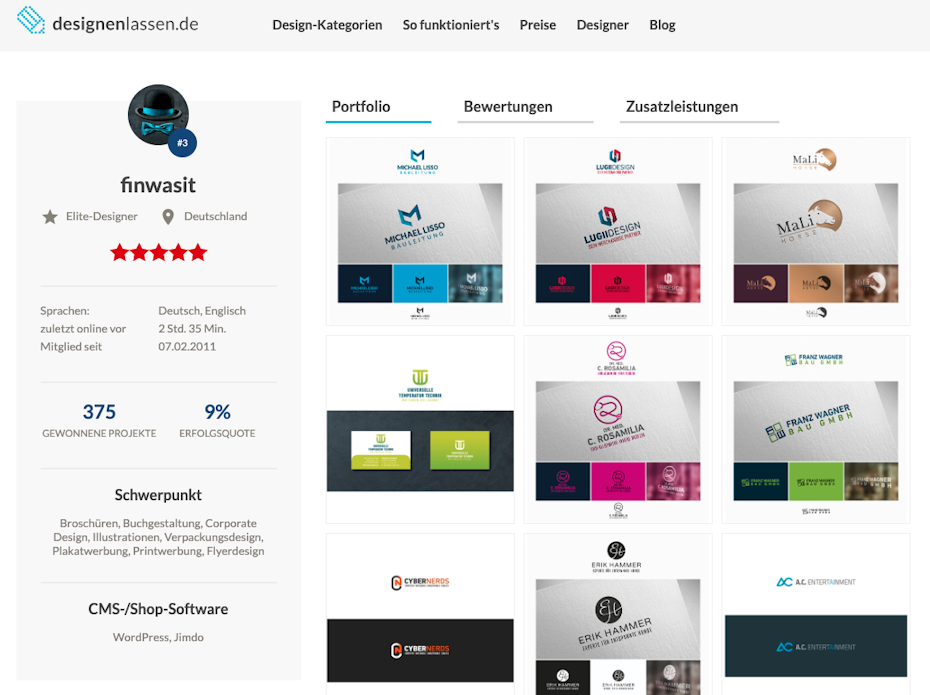This screenshot has height=695, width=930.
Task: Click the location pin icon
Action: [x=168, y=217]
